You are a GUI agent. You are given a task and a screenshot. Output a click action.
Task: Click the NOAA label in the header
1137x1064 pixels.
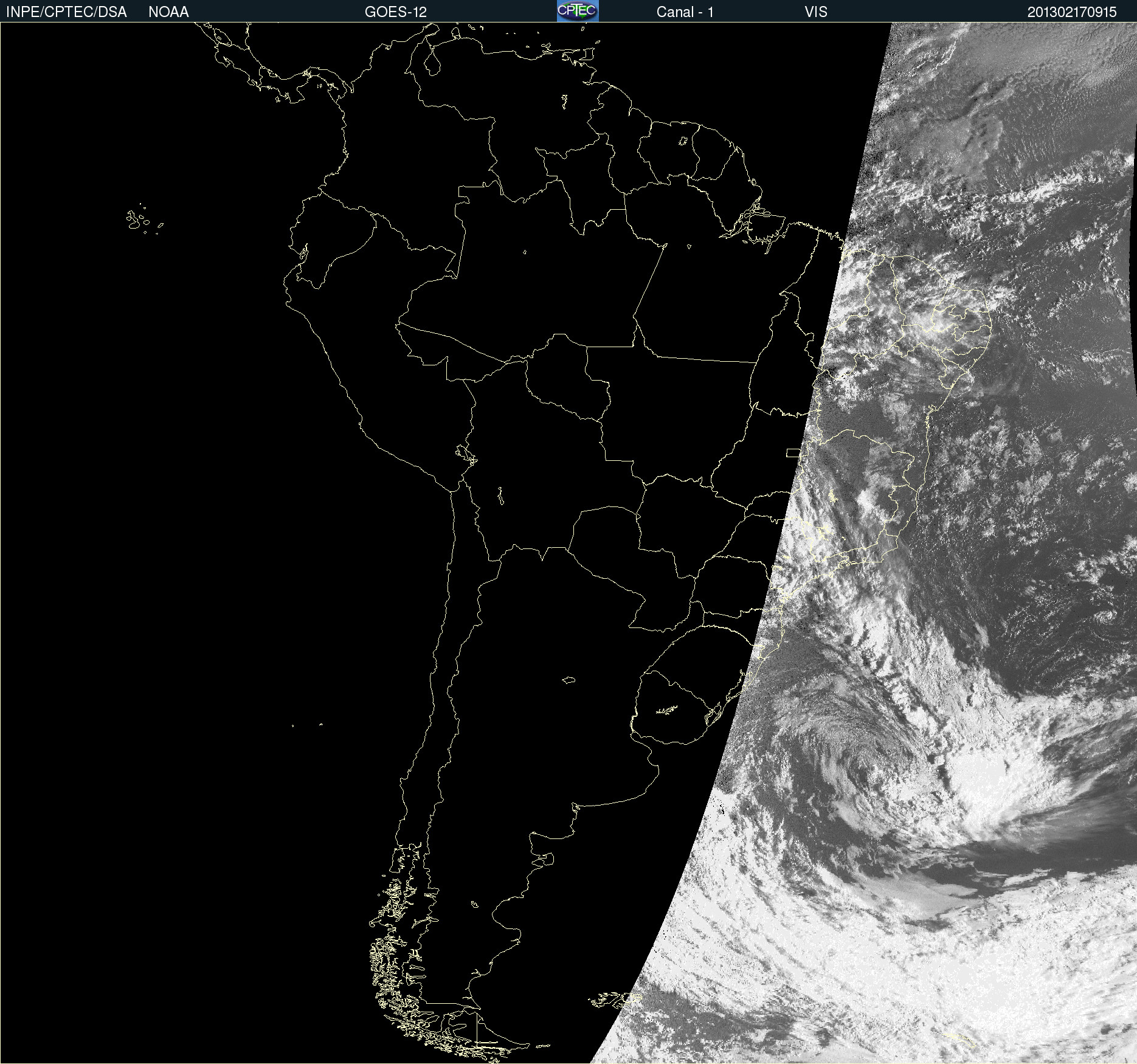pyautogui.click(x=168, y=12)
